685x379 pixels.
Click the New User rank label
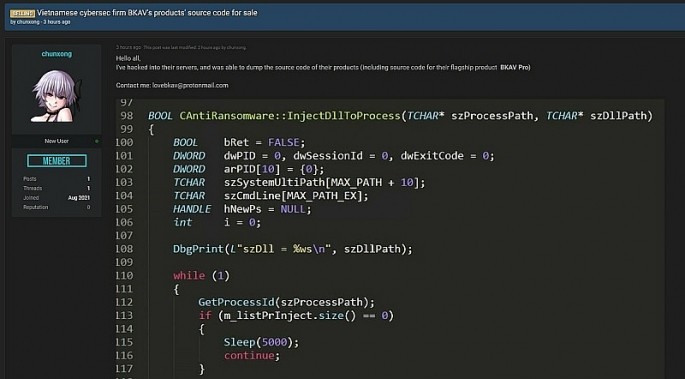[x=56, y=141]
